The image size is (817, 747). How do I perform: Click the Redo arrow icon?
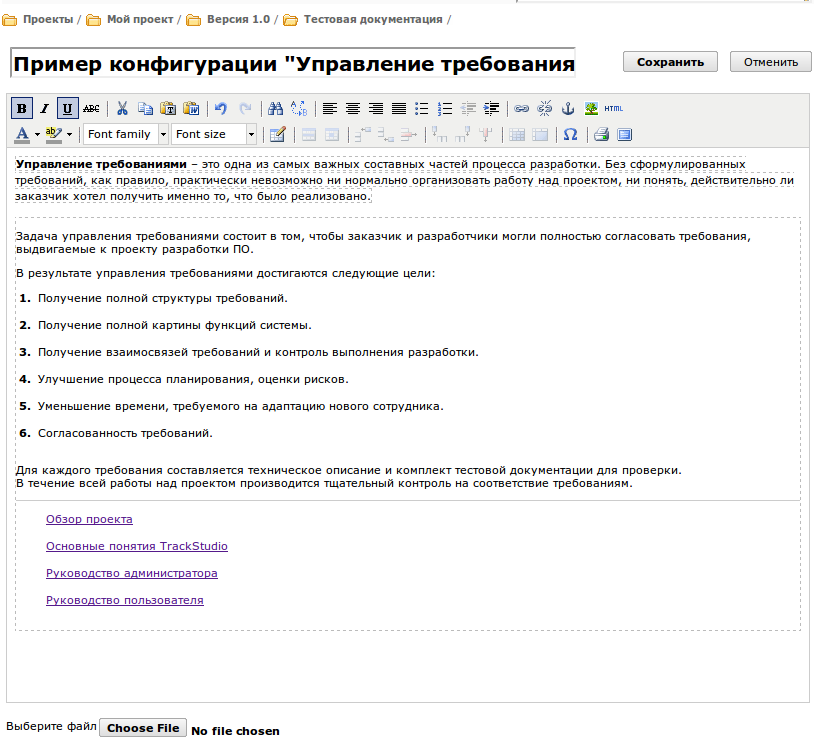[x=245, y=108]
